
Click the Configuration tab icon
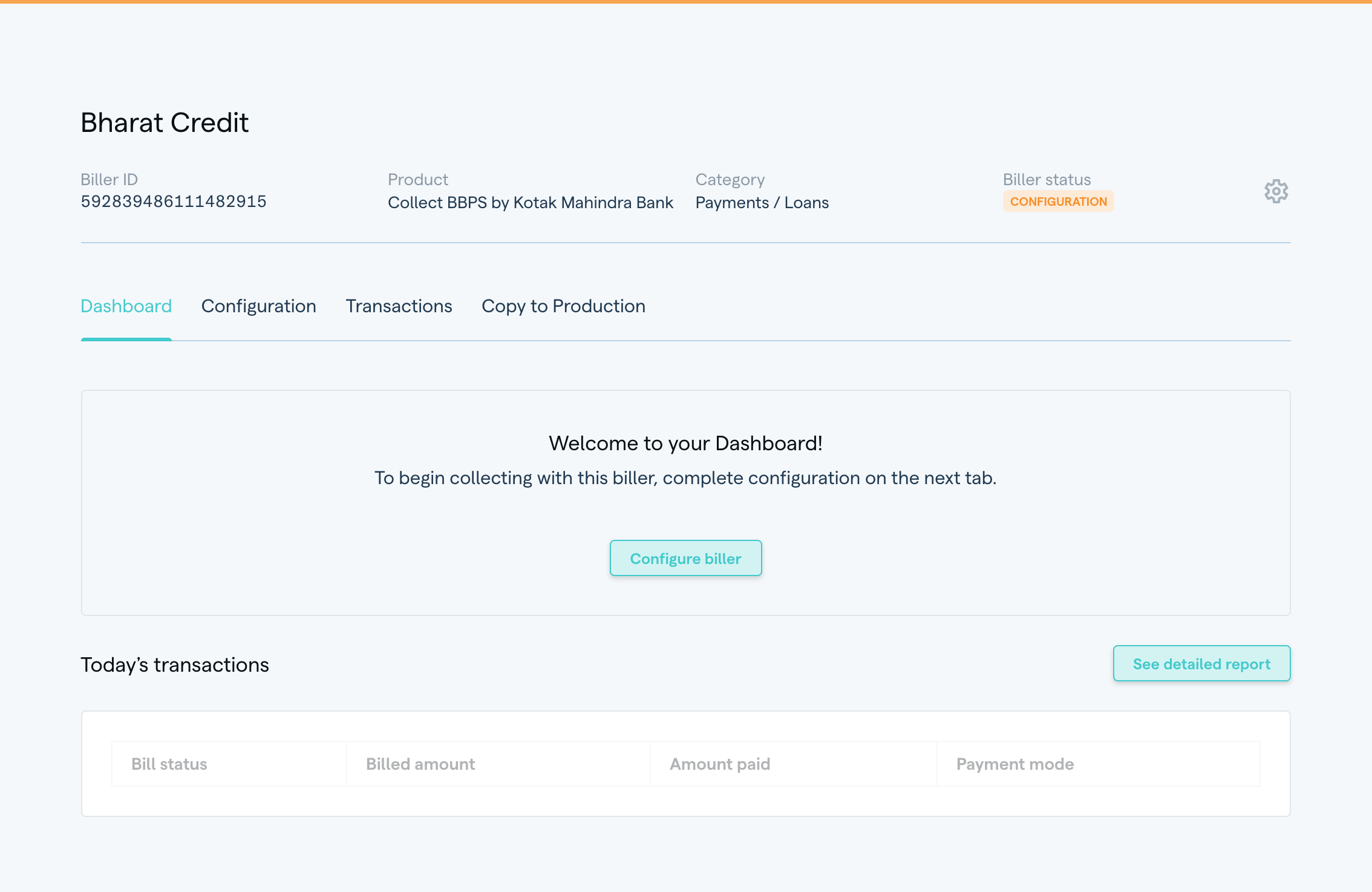[x=258, y=306]
